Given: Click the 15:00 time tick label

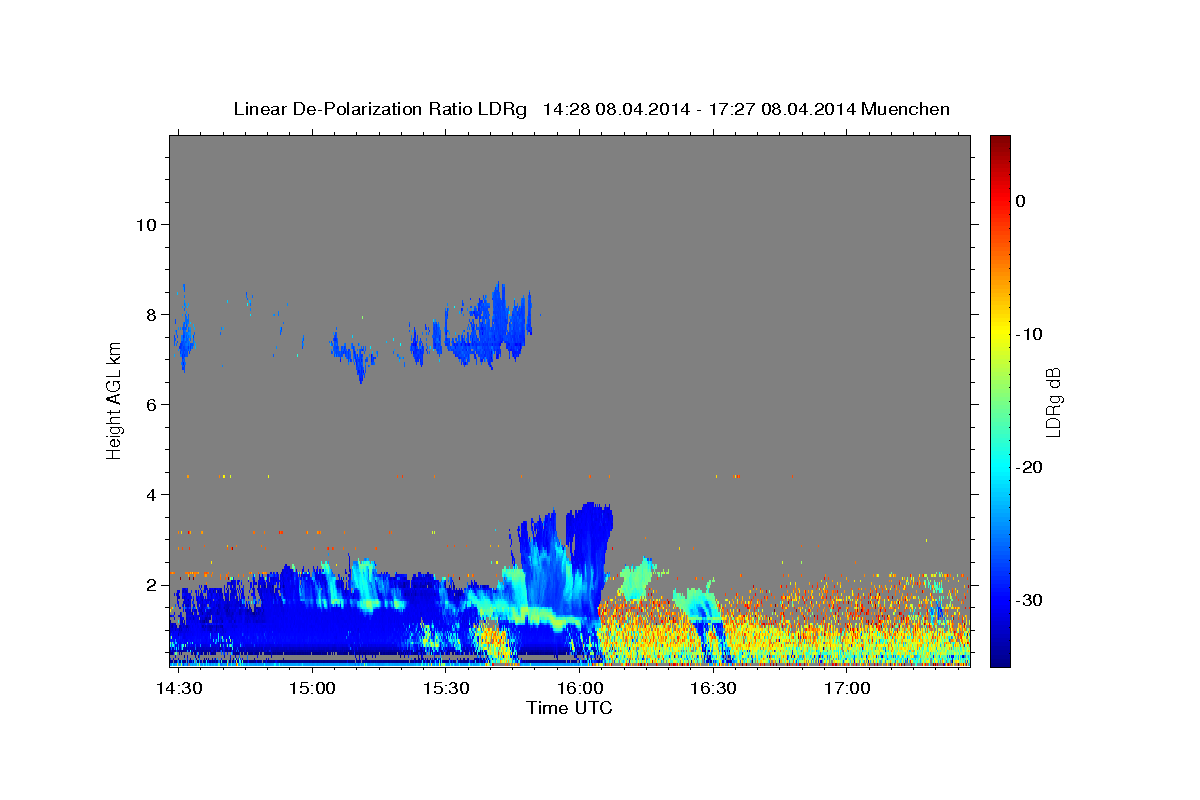Looking at the screenshot, I should pyautogui.click(x=312, y=688).
